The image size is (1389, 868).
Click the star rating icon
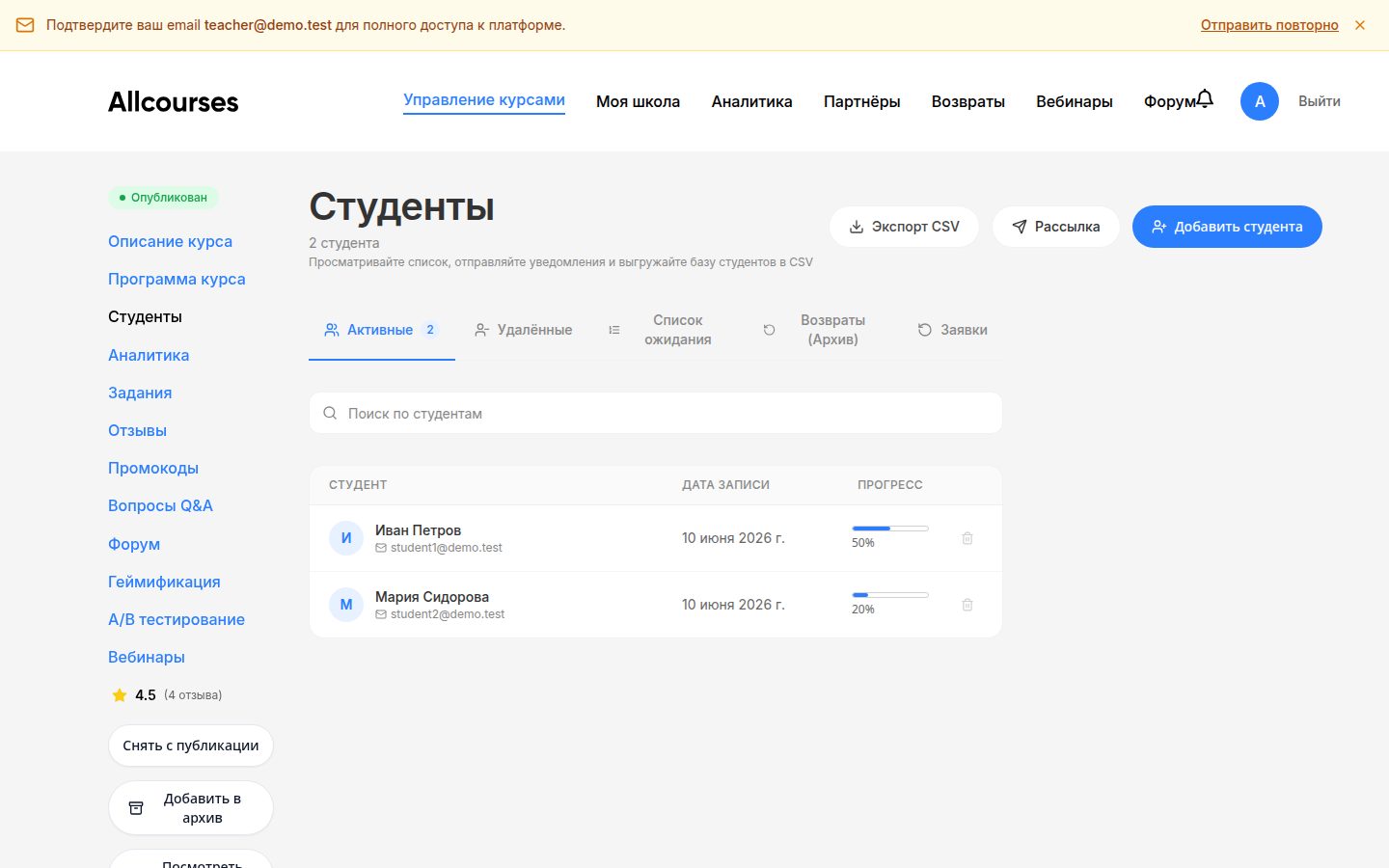pos(120,694)
